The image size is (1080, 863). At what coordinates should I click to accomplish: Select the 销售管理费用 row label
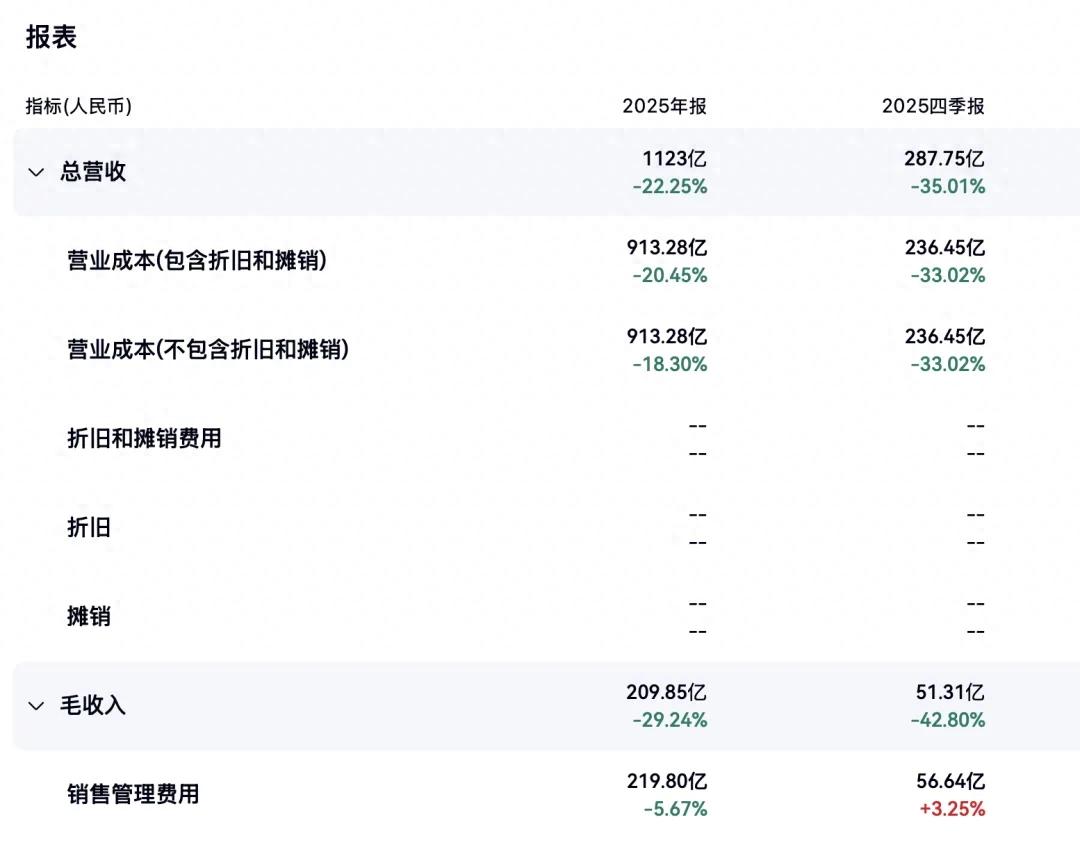pyautogui.click(x=133, y=795)
